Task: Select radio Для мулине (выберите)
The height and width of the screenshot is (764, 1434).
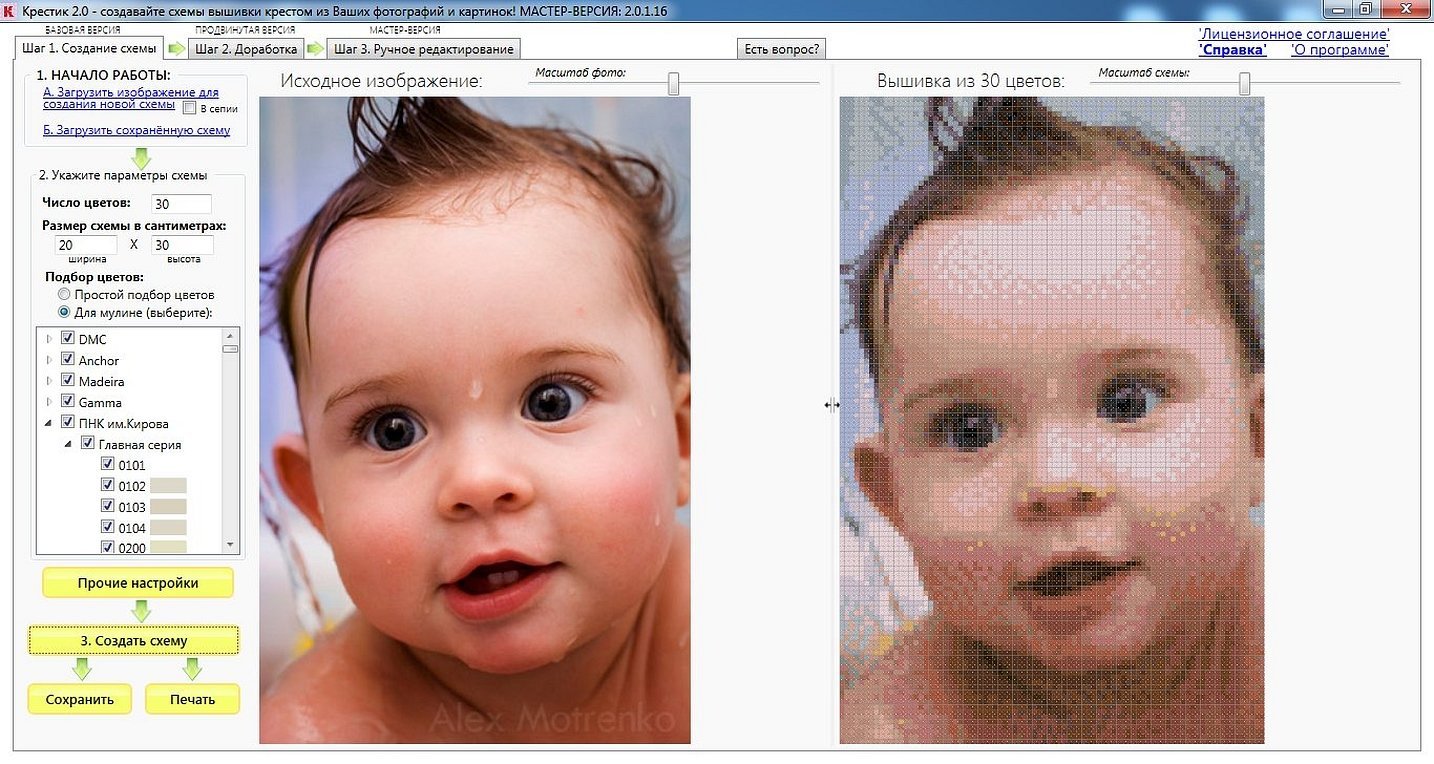Action: click(65, 312)
